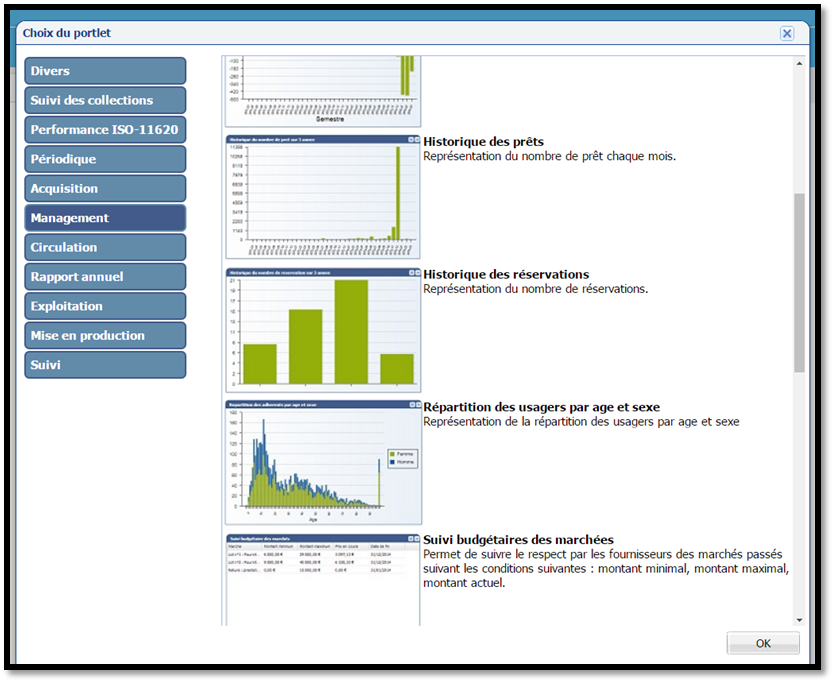Screen dimensions: 834x683
Task: Select Suivi des collections category
Action: [x=105, y=100]
